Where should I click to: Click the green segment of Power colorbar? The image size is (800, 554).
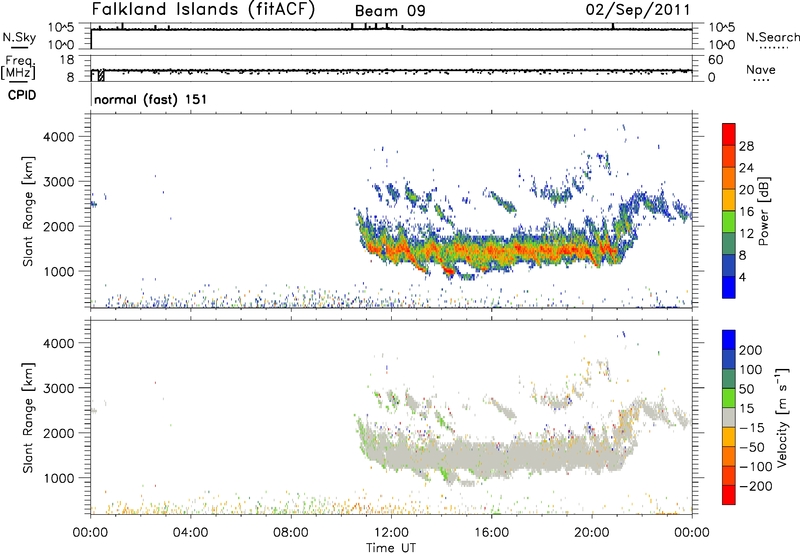tap(729, 221)
